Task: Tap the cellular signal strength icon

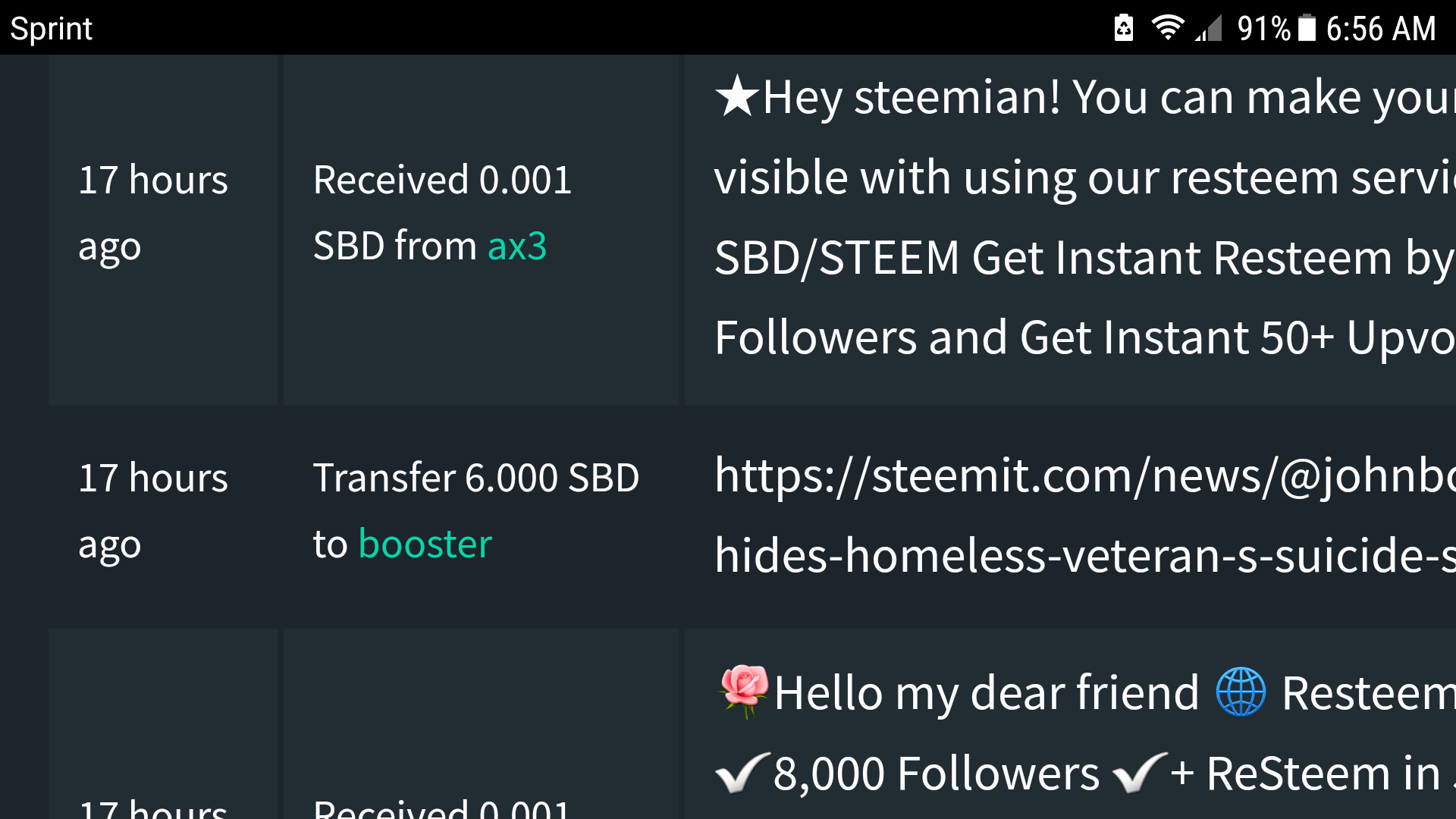Action: point(1209,29)
